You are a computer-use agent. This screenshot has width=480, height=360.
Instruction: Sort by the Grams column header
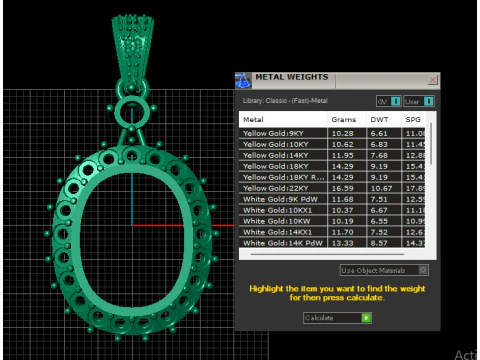[x=347, y=120]
